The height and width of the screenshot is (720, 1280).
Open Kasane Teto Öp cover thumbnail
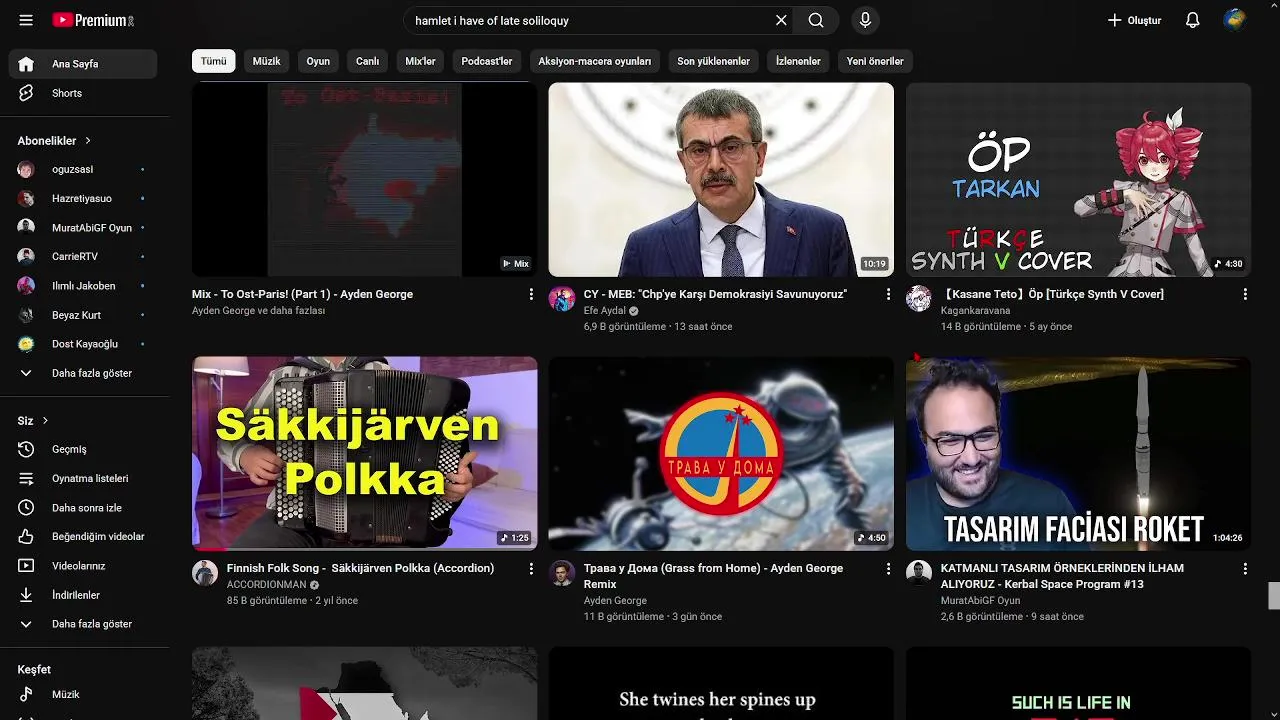(x=1078, y=179)
